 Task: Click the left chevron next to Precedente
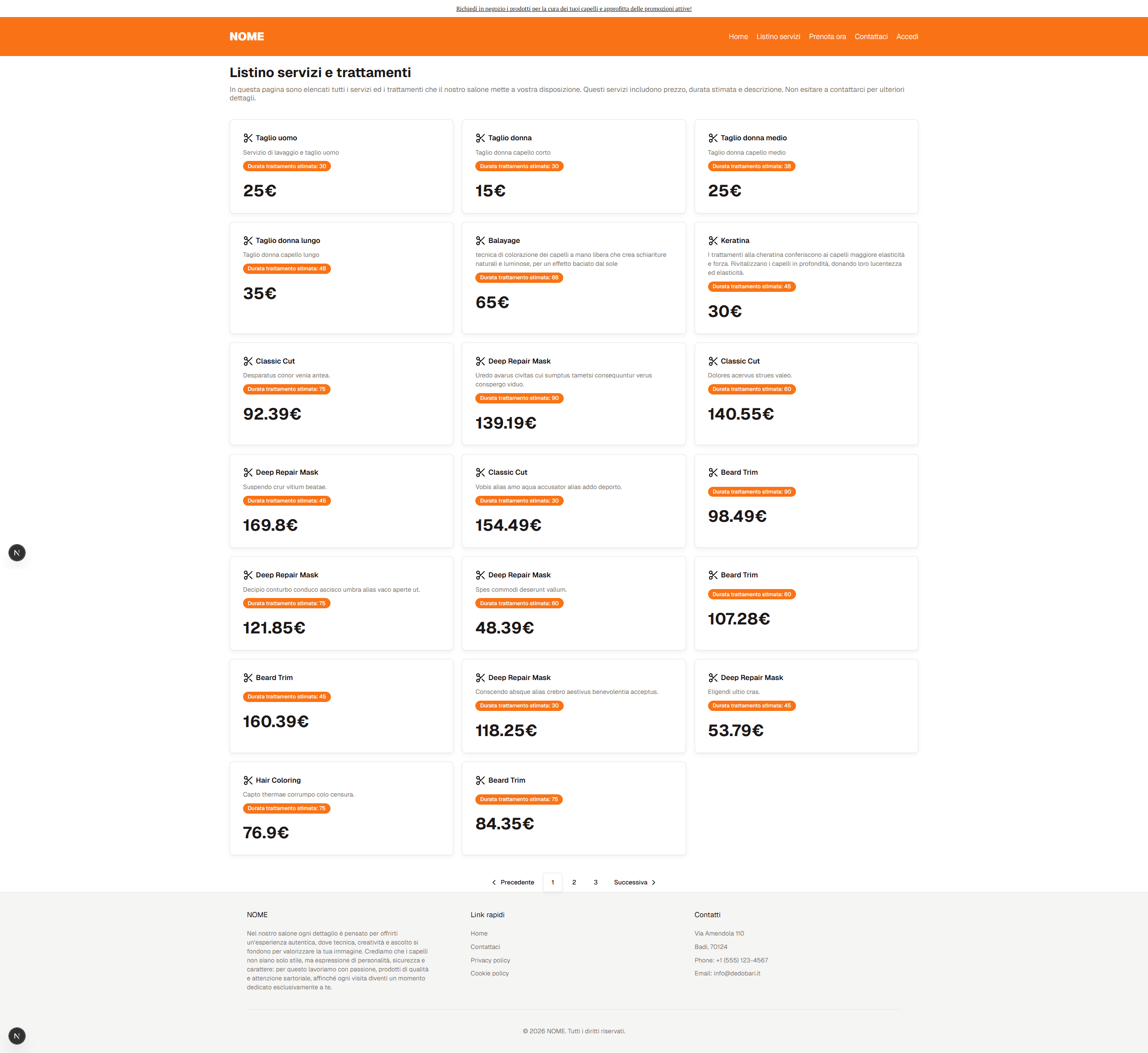pyautogui.click(x=494, y=882)
